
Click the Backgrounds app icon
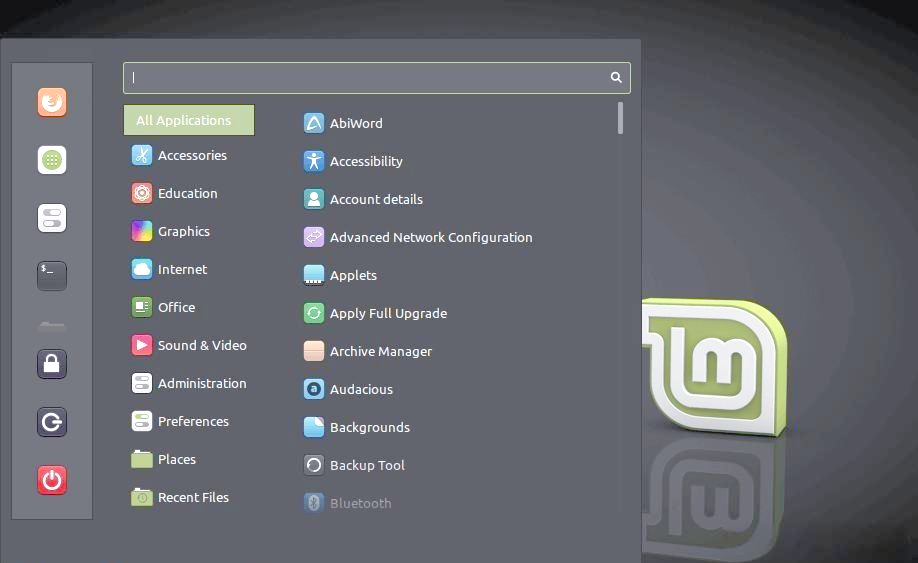(x=314, y=427)
